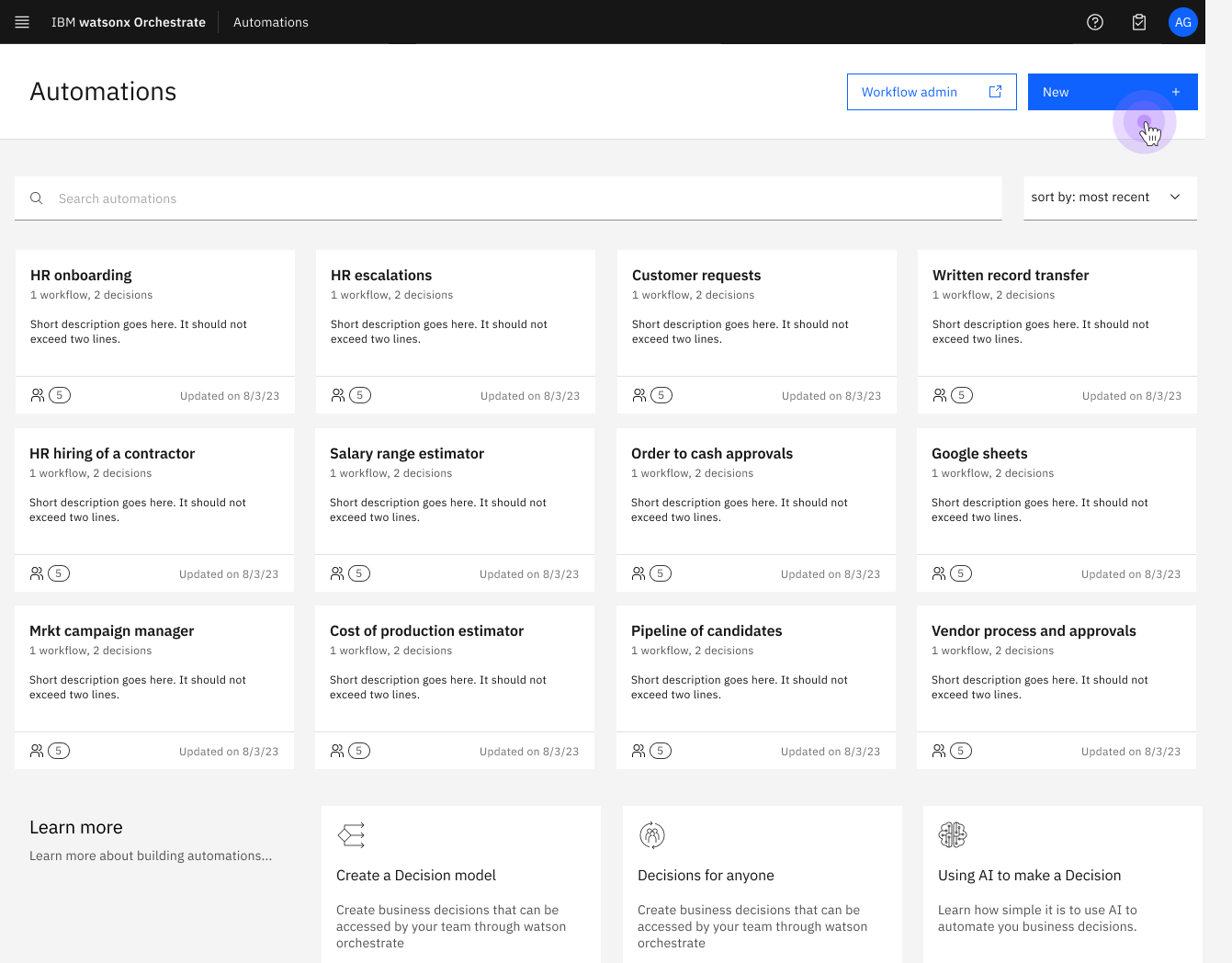The width and height of the screenshot is (1232, 963).
Task: Focus the Search automations field
Action: (508, 198)
